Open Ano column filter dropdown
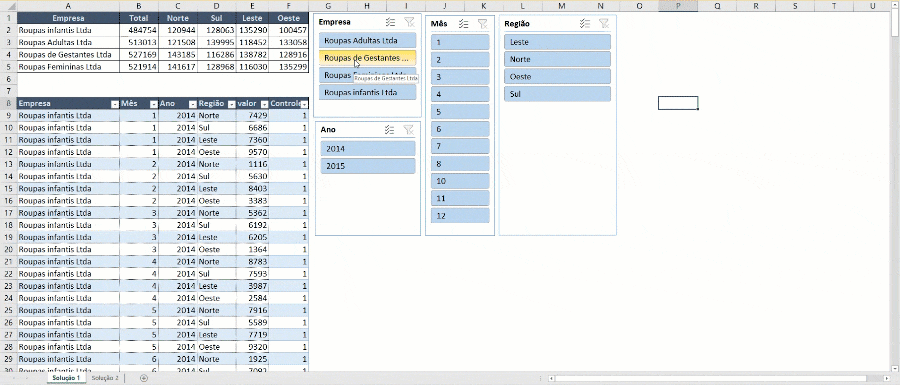The height and width of the screenshot is (385, 900). [x=192, y=104]
